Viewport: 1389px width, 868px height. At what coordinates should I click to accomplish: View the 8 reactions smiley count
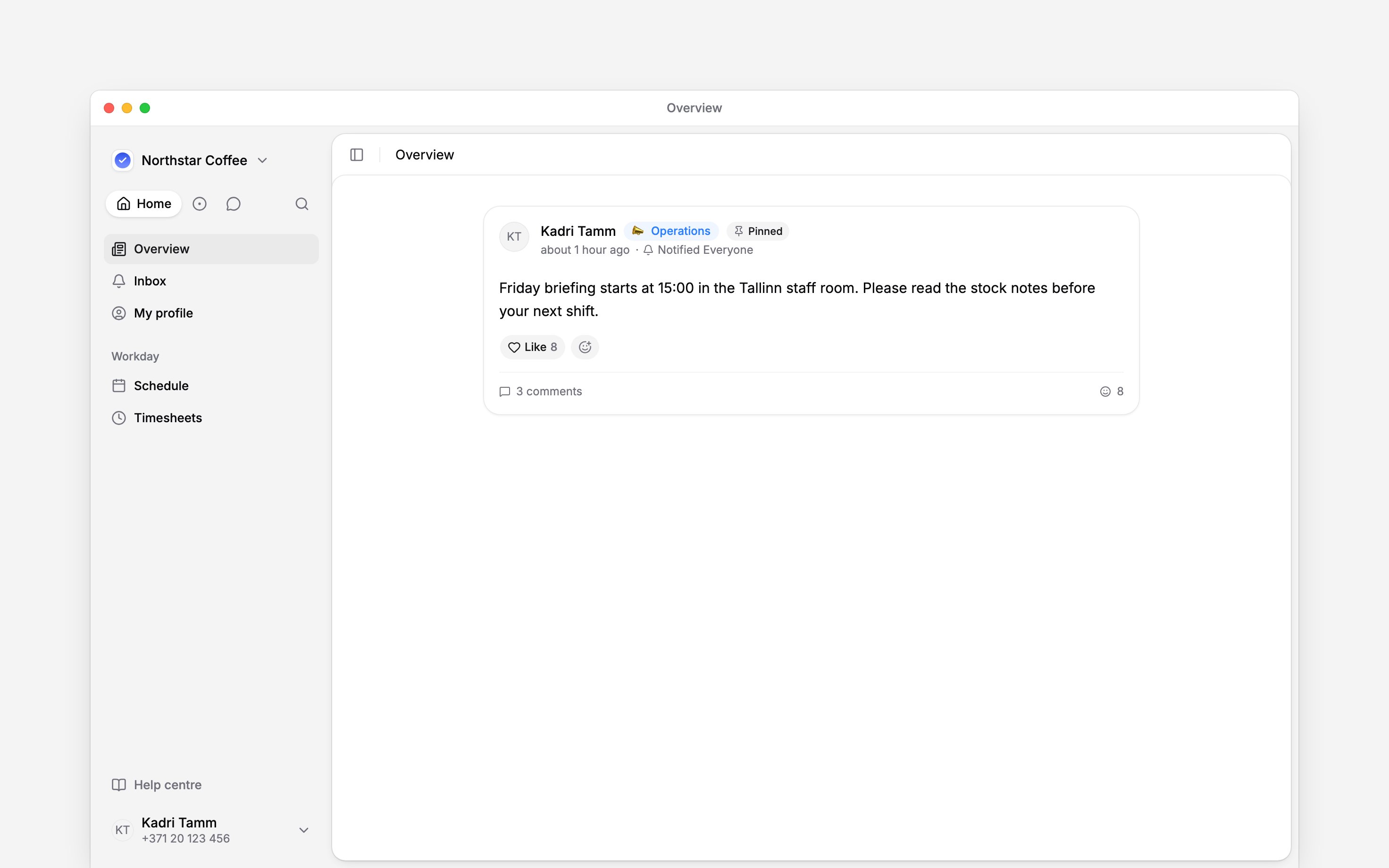point(1111,391)
